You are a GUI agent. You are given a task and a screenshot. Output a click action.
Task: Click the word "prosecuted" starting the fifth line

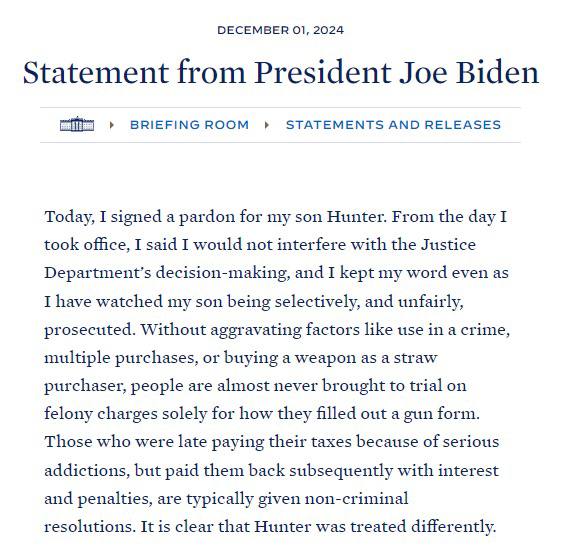point(90,330)
